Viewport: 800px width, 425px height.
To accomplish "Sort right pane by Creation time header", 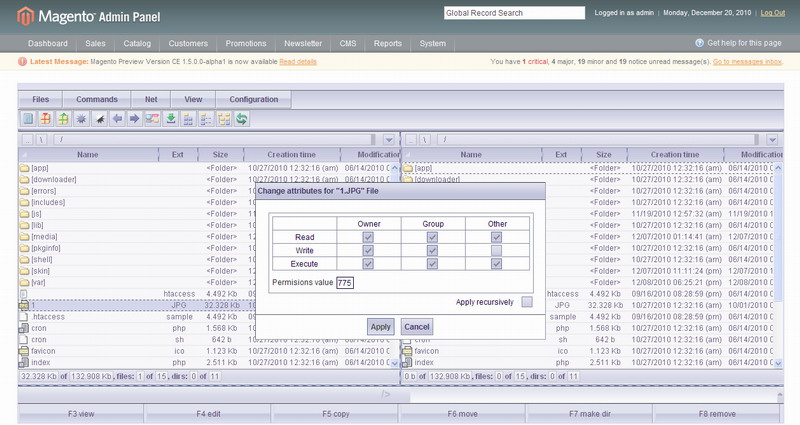I will [675, 155].
